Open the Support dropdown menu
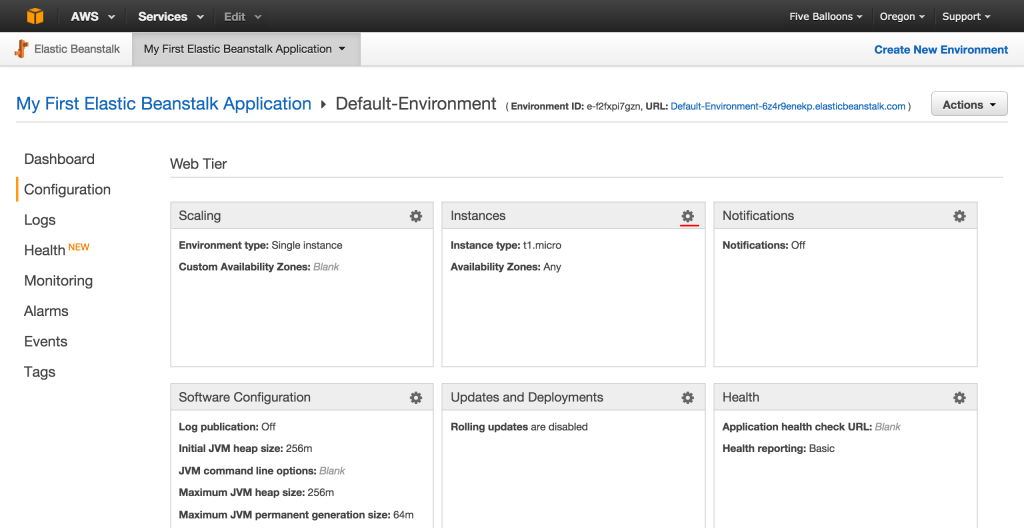1024x528 pixels. pyautogui.click(x=966, y=16)
